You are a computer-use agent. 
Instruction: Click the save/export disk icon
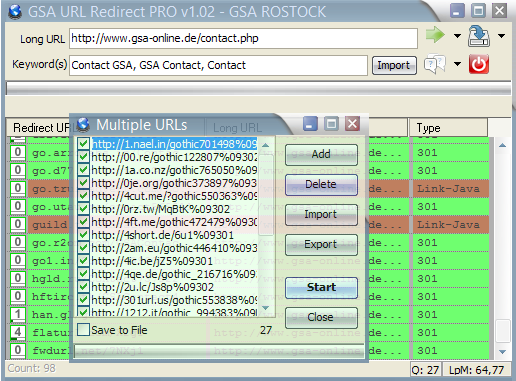[x=479, y=36]
